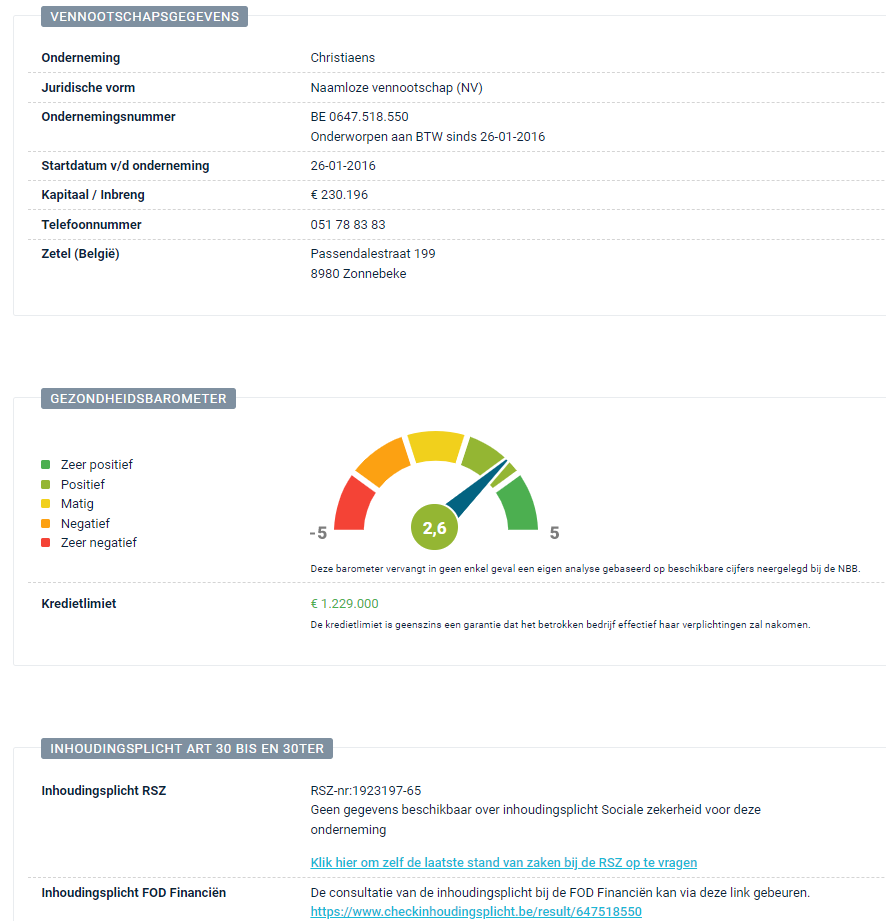Click the yellow top segment of the gauge
This screenshot has width=886, height=921.
435,447
